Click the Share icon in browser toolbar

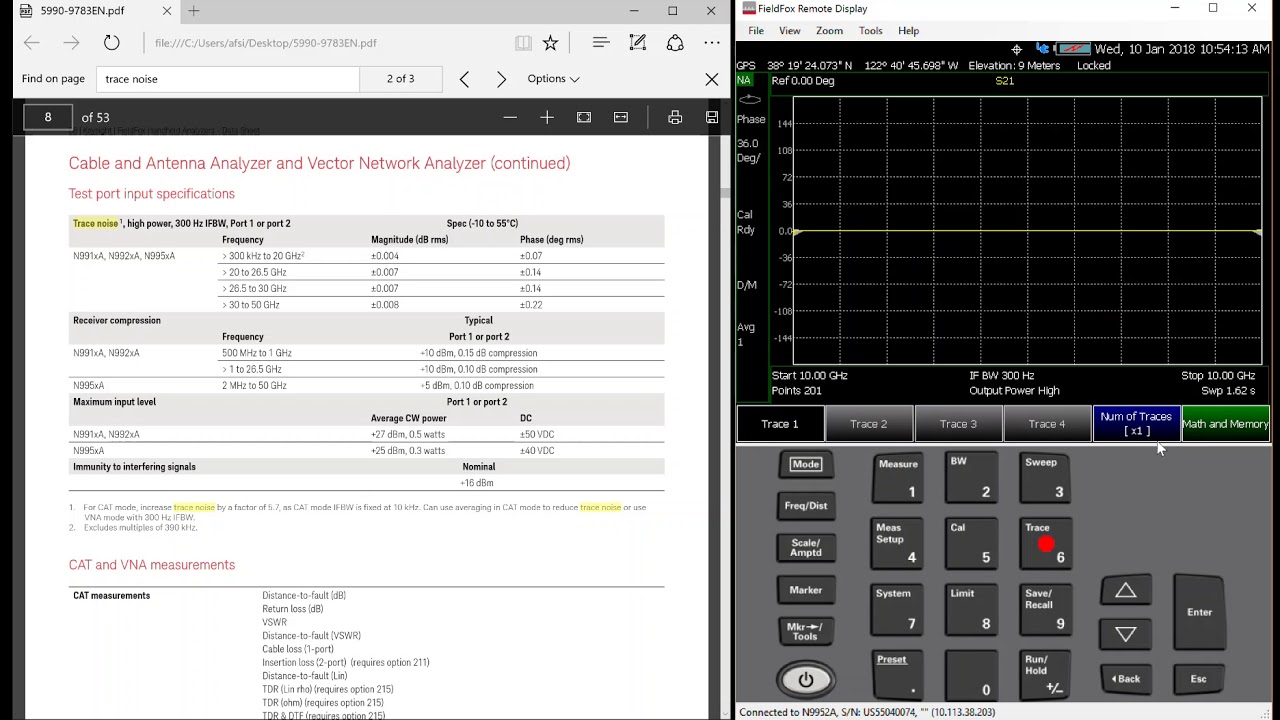[675, 43]
